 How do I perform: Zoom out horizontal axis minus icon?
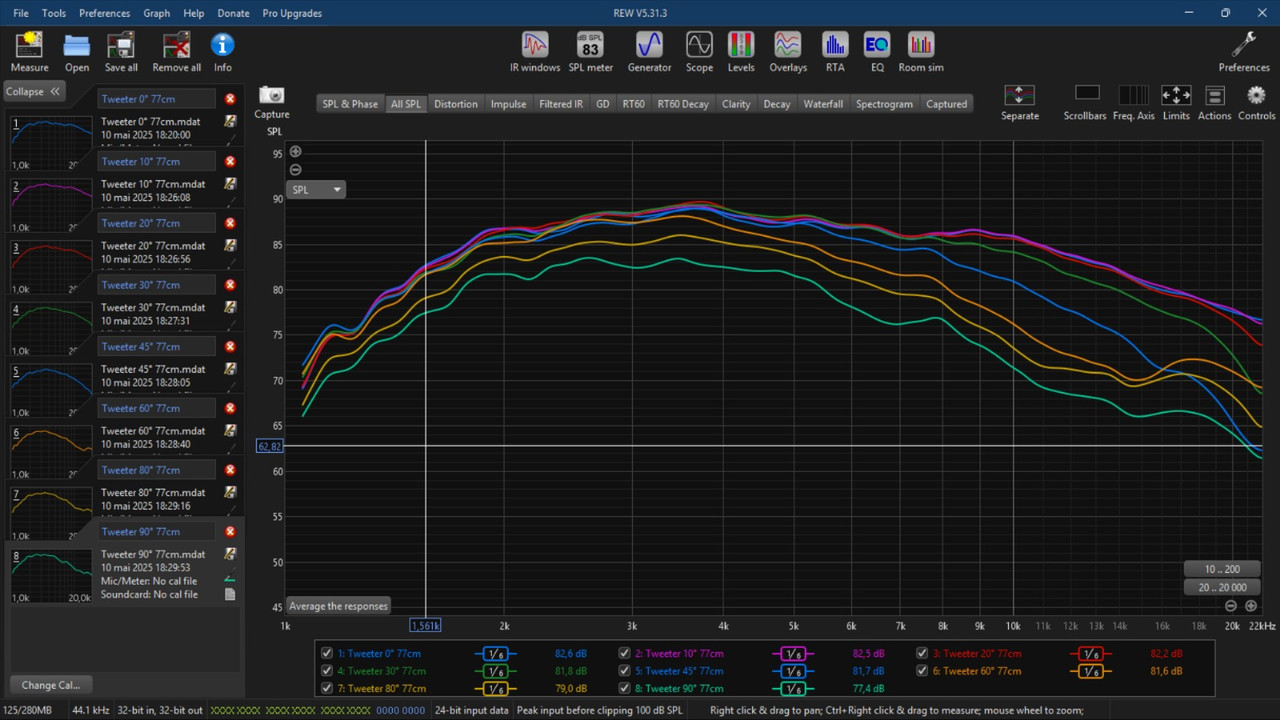point(1232,606)
